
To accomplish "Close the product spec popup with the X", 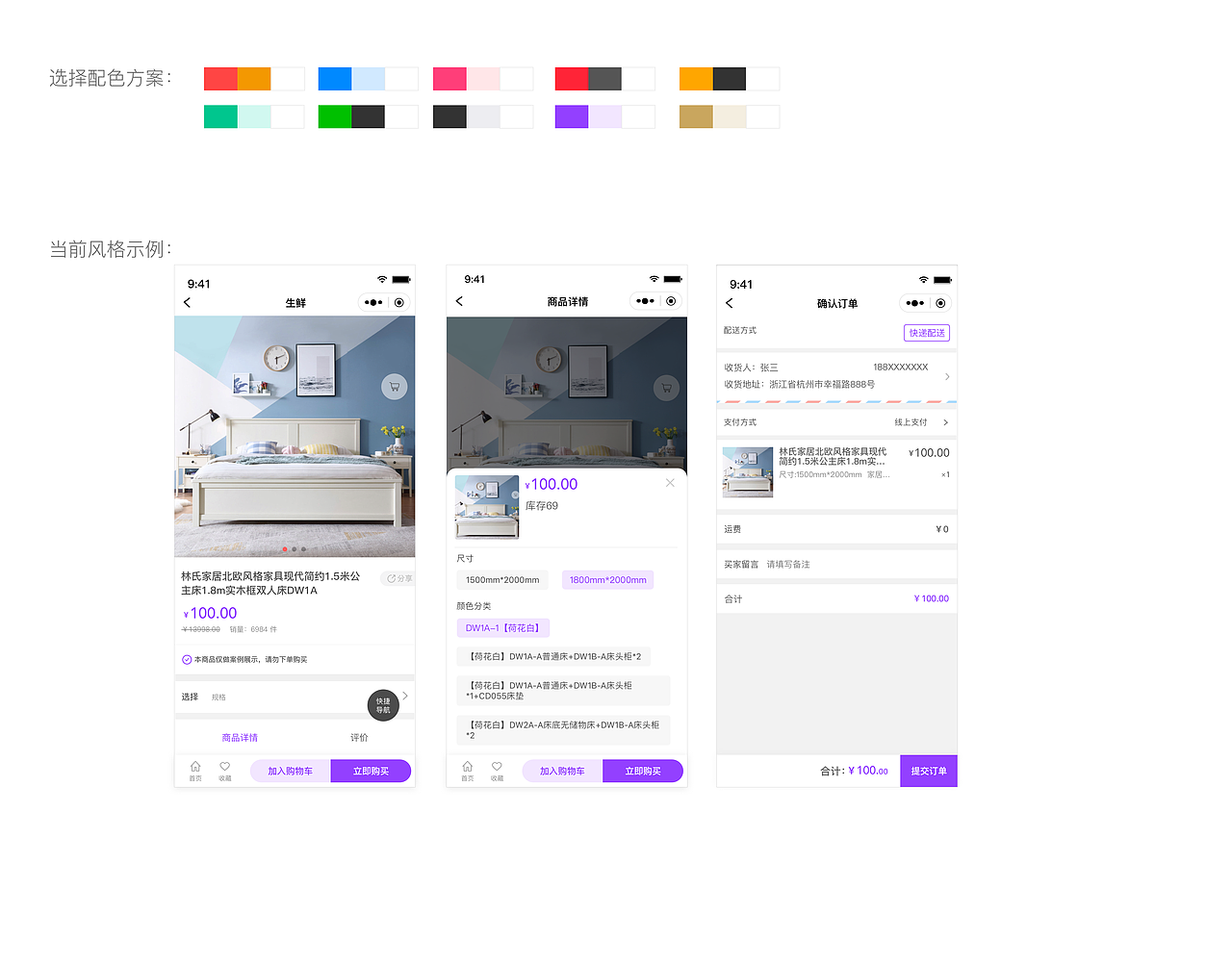I will point(670,483).
